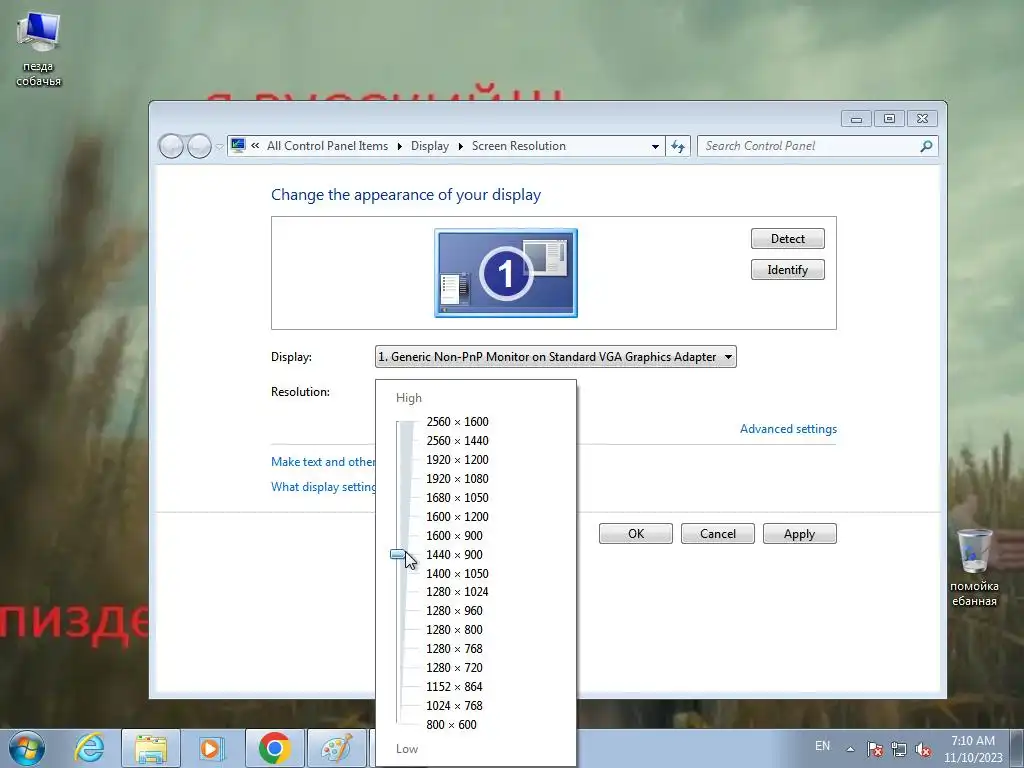Choose 800 × 600 resolution
This screenshot has width=1024, height=768.
451,724
